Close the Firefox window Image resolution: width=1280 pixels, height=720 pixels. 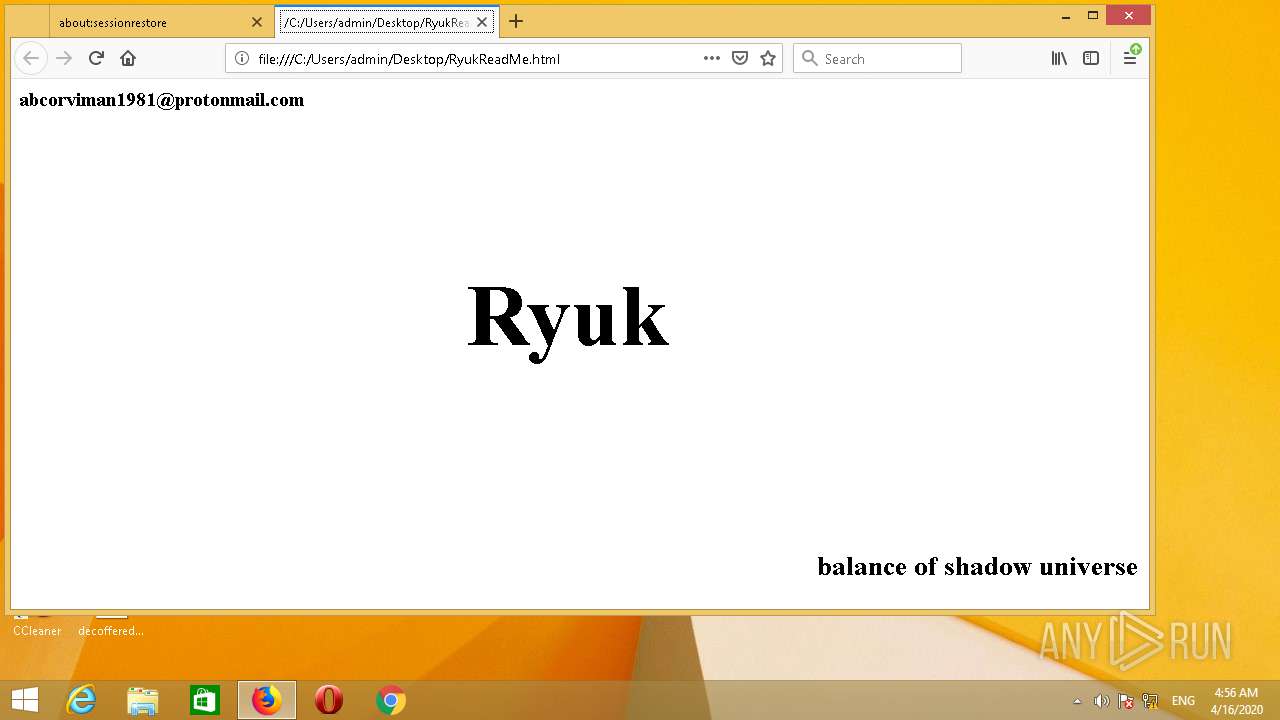coord(1129,15)
